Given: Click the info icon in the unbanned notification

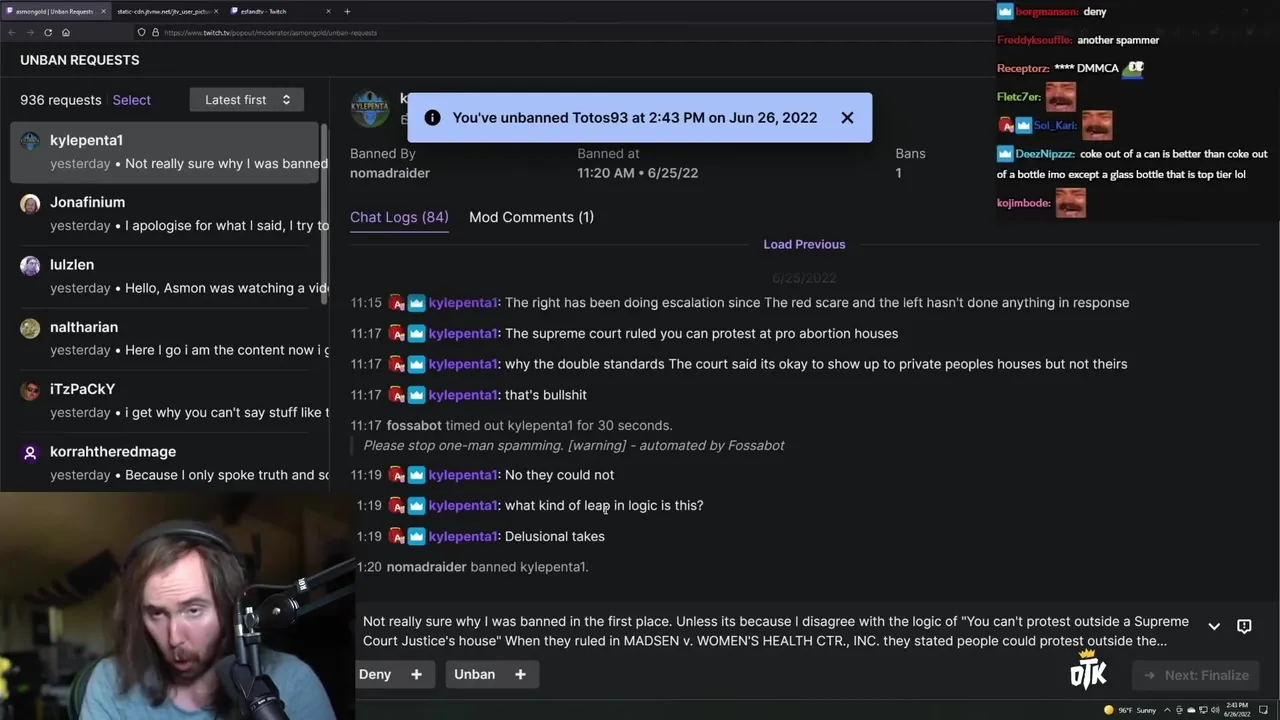Looking at the screenshot, I should (432, 117).
